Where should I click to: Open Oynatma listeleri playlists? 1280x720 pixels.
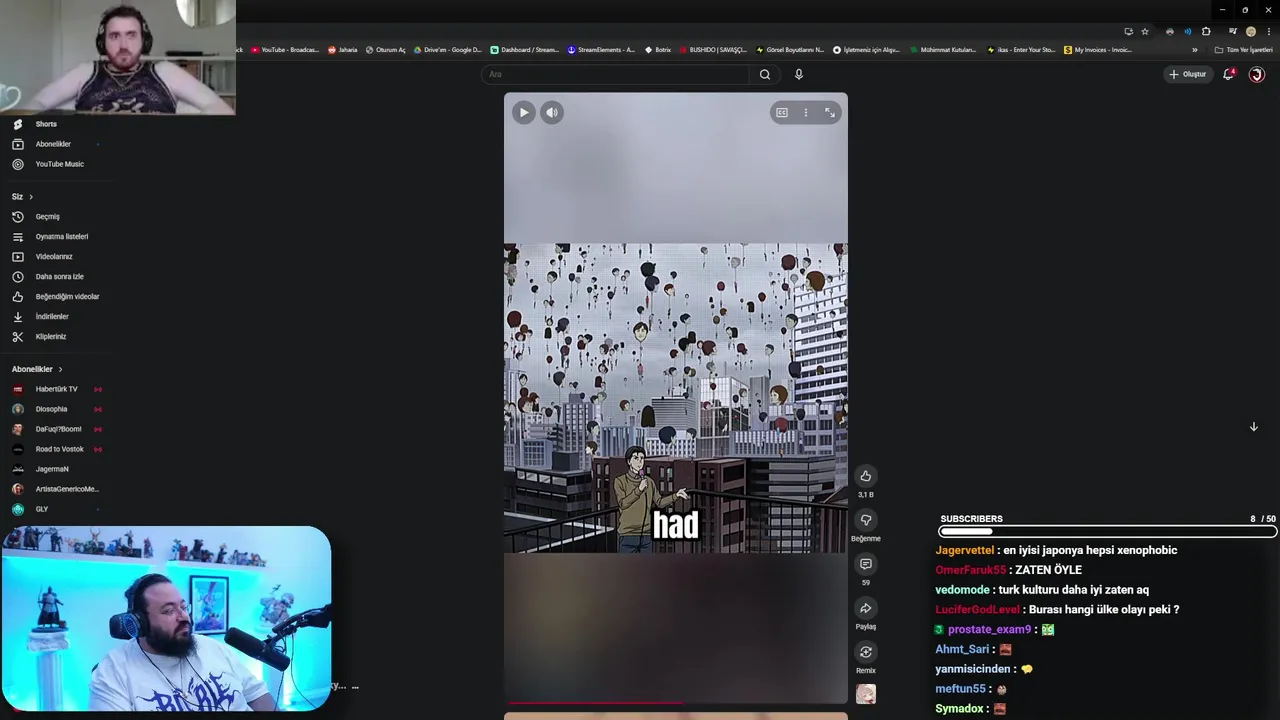pyautogui.click(x=61, y=237)
